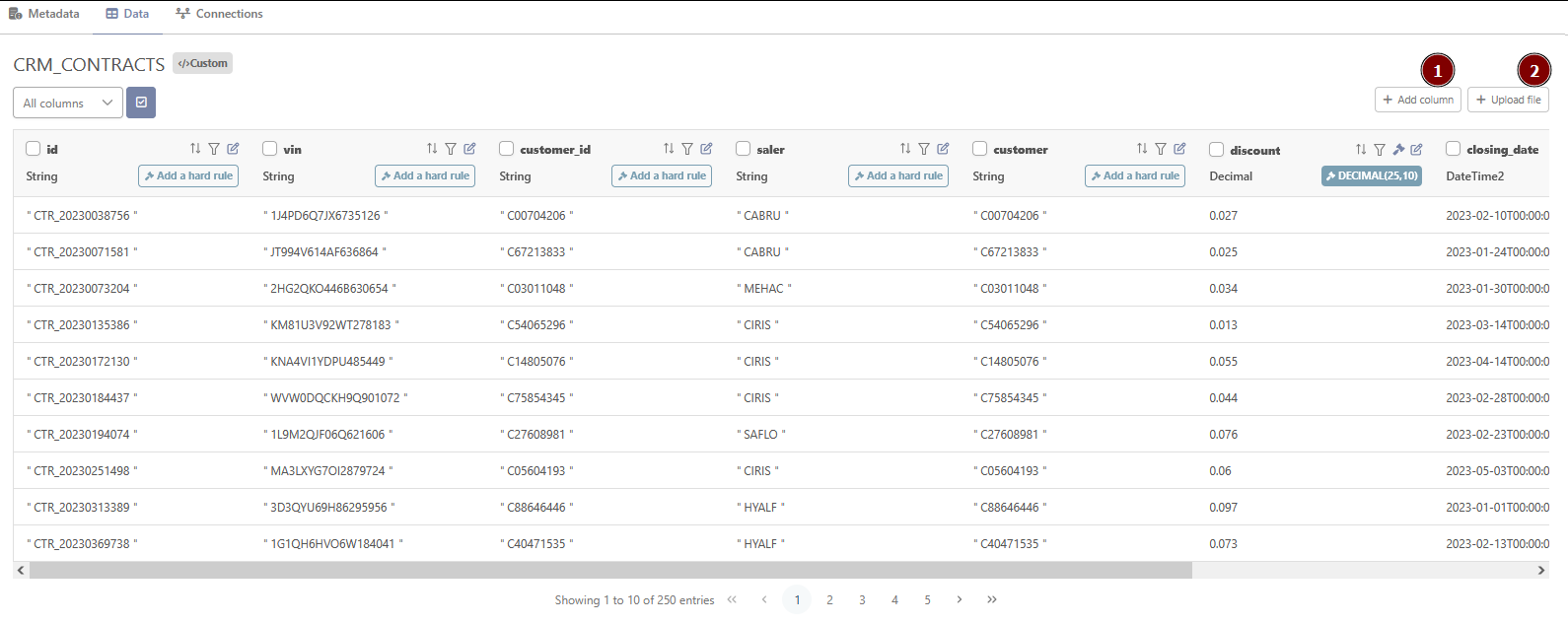This screenshot has height=625, width=1568.
Task: Go to the previous page of entries
Action: (764, 599)
